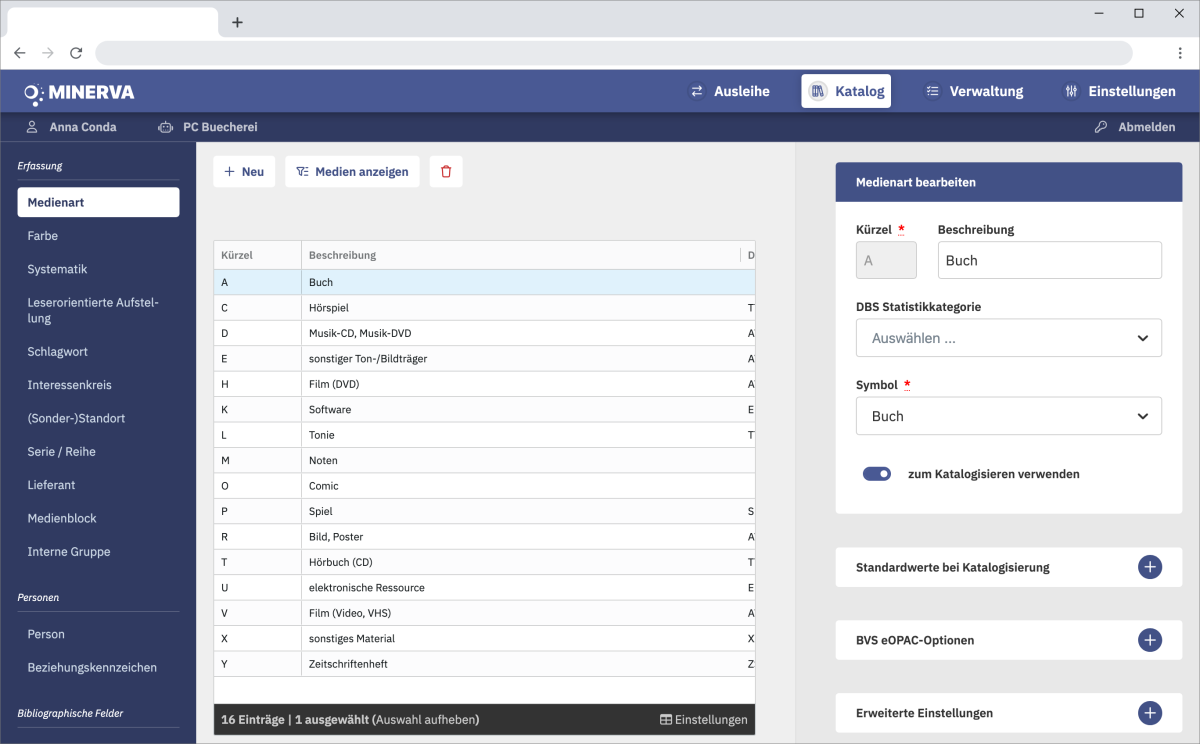Open a new browser tab
This screenshot has width=1200, height=744.
[x=237, y=23]
